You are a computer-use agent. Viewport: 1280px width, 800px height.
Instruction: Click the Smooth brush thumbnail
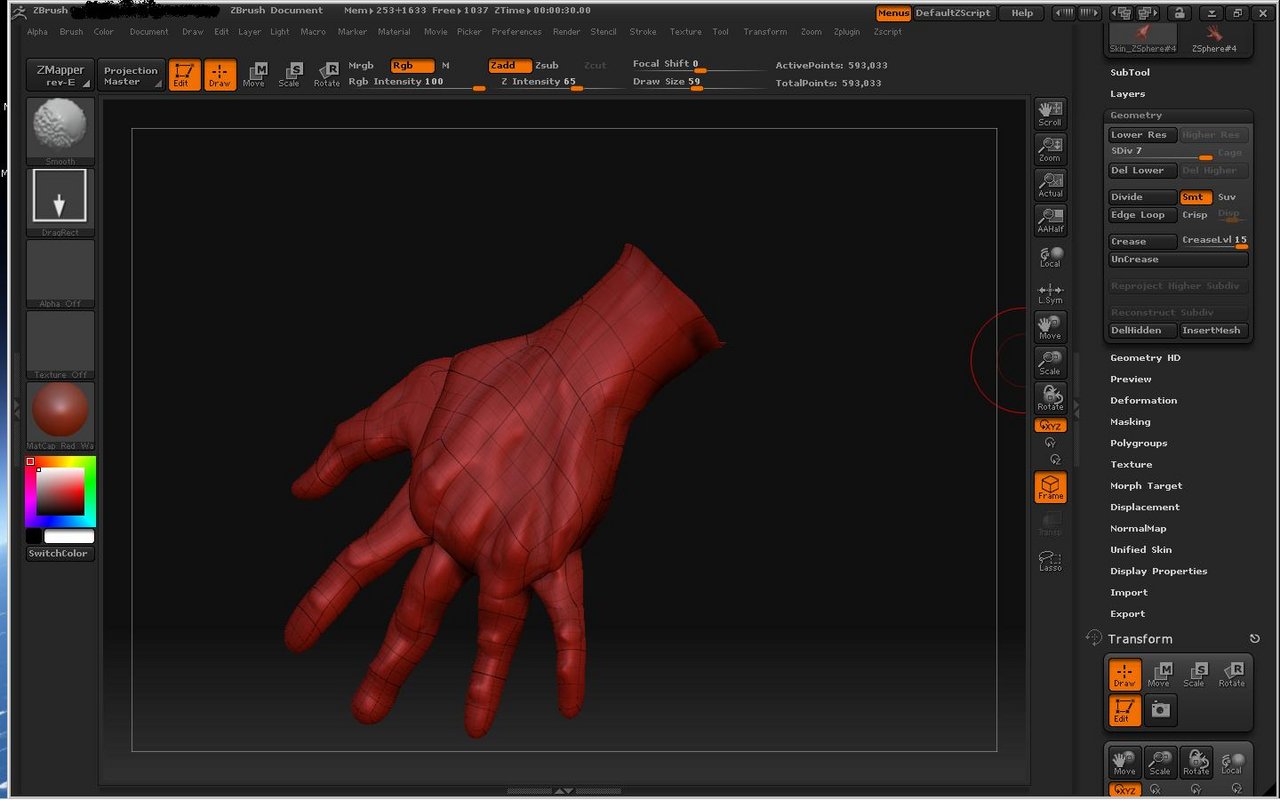60,127
